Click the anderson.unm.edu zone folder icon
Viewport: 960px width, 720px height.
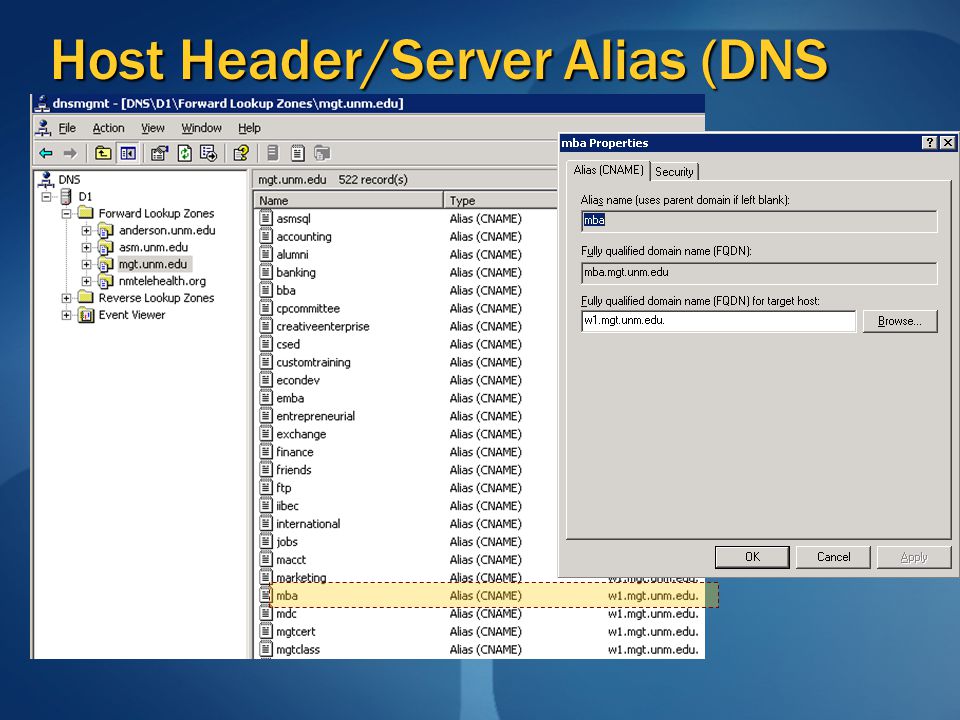pyautogui.click(x=105, y=230)
